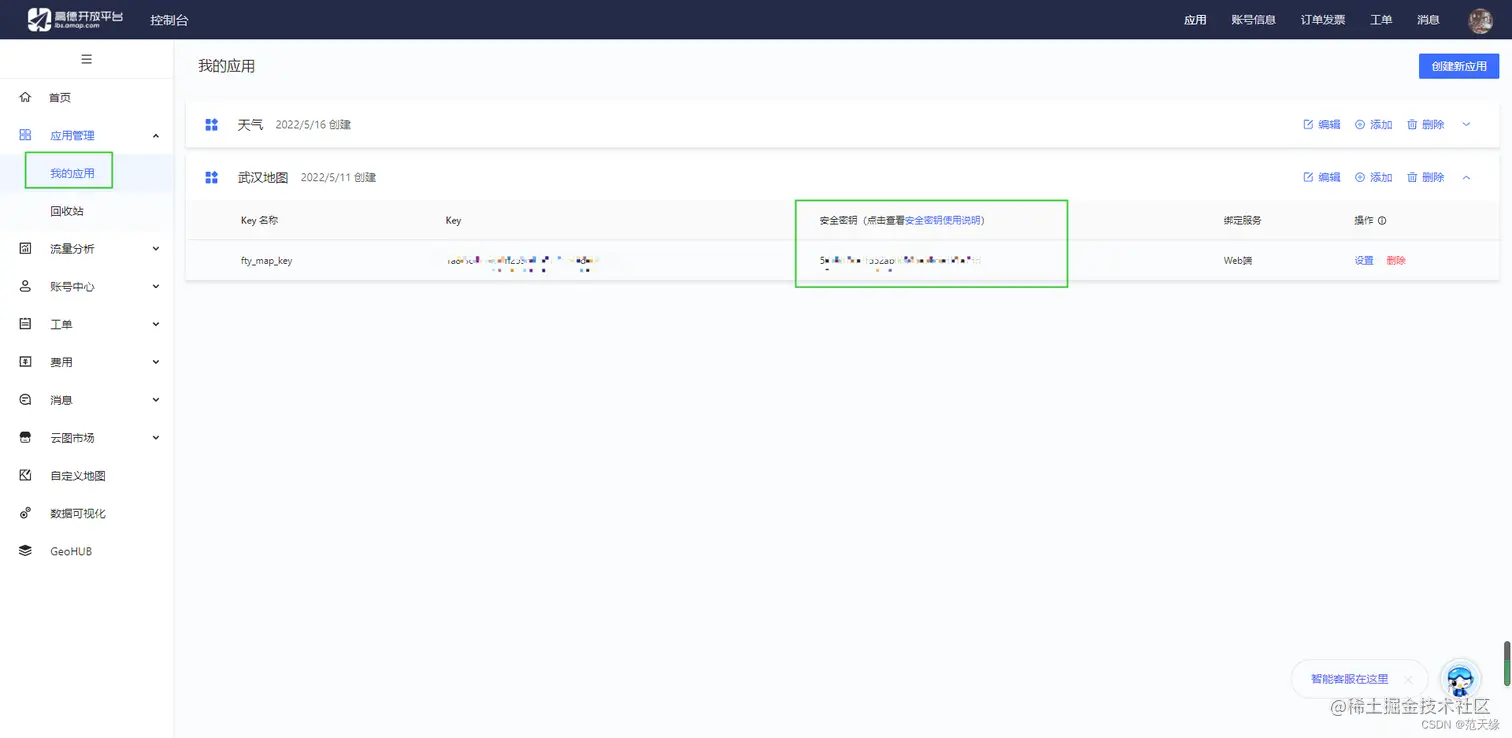
Task: Collapse the 应用管理 menu chevron
Action: pos(155,135)
